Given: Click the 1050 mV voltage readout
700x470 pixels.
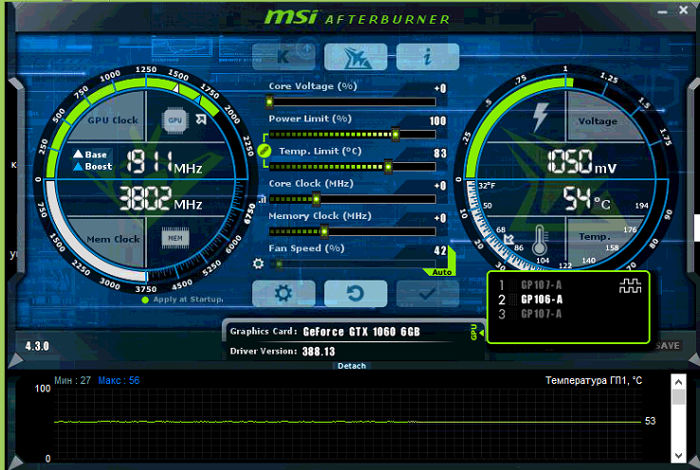Looking at the screenshot, I should (582, 162).
